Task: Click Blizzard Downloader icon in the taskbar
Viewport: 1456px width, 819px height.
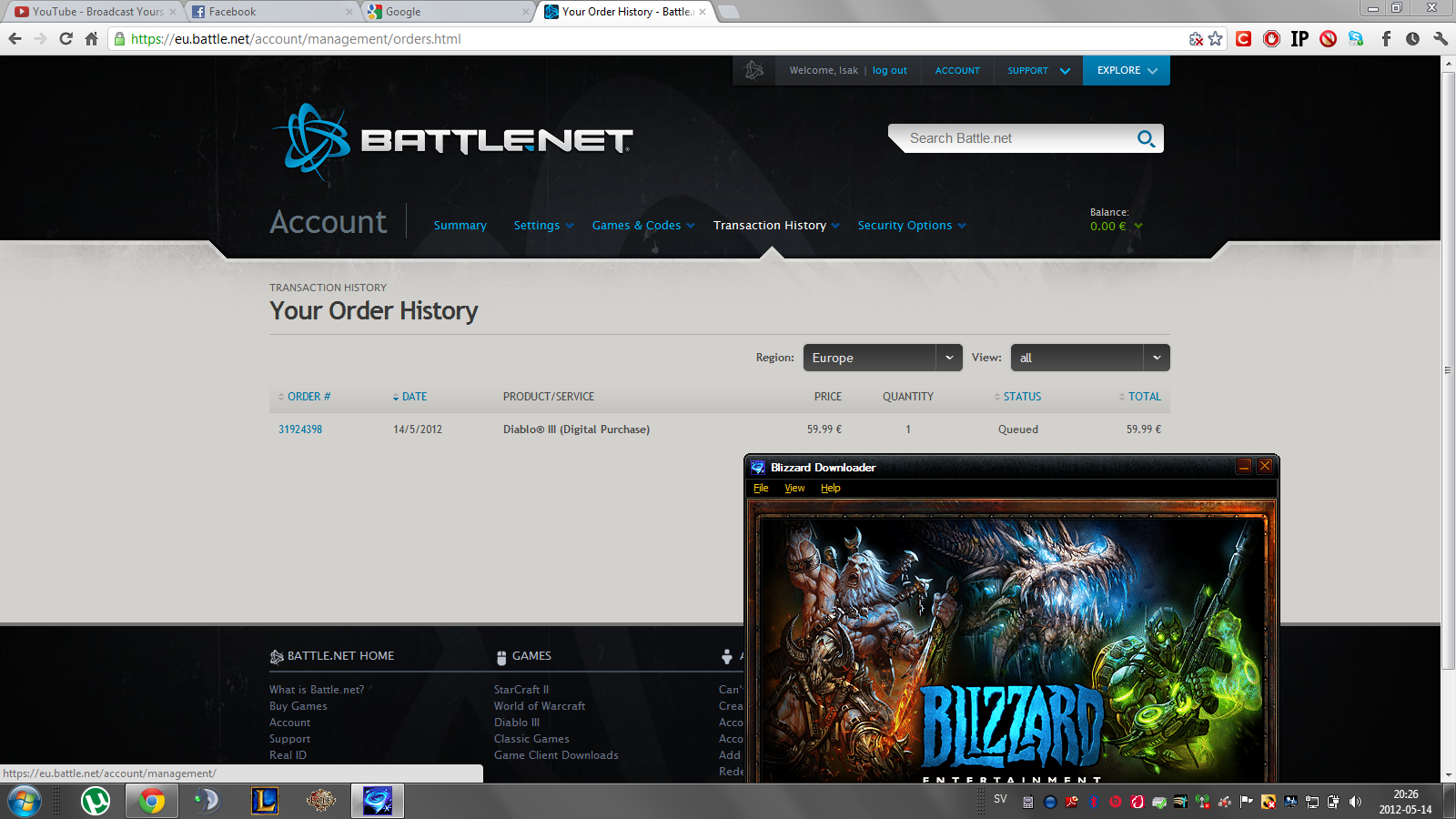Action: pos(378,801)
